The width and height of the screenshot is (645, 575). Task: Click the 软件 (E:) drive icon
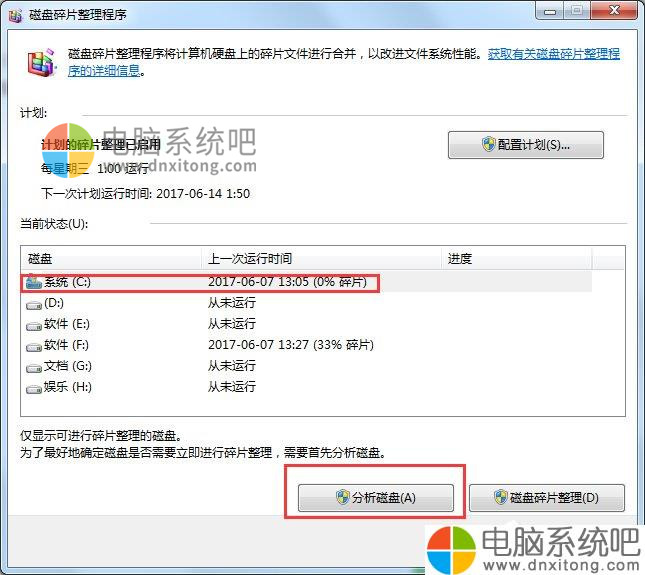(x=34, y=324)
